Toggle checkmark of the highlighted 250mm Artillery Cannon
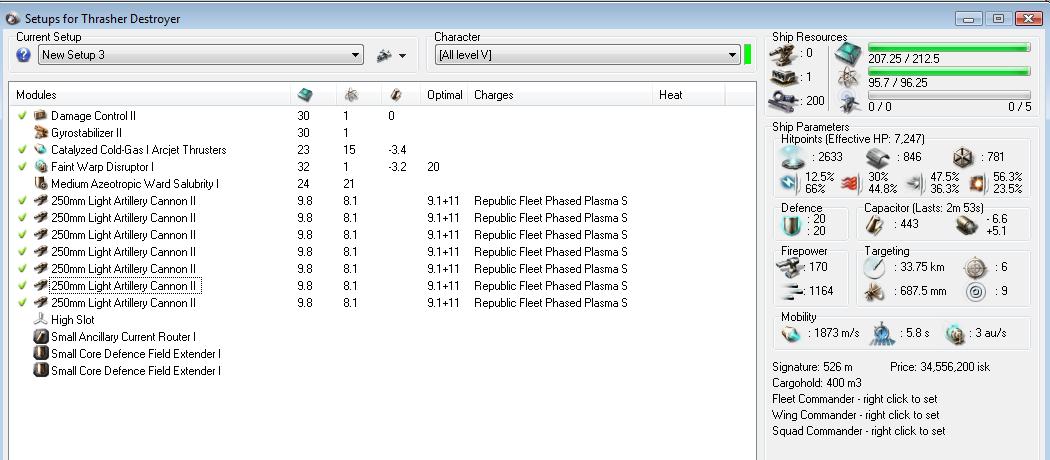 tap(22, 286)
